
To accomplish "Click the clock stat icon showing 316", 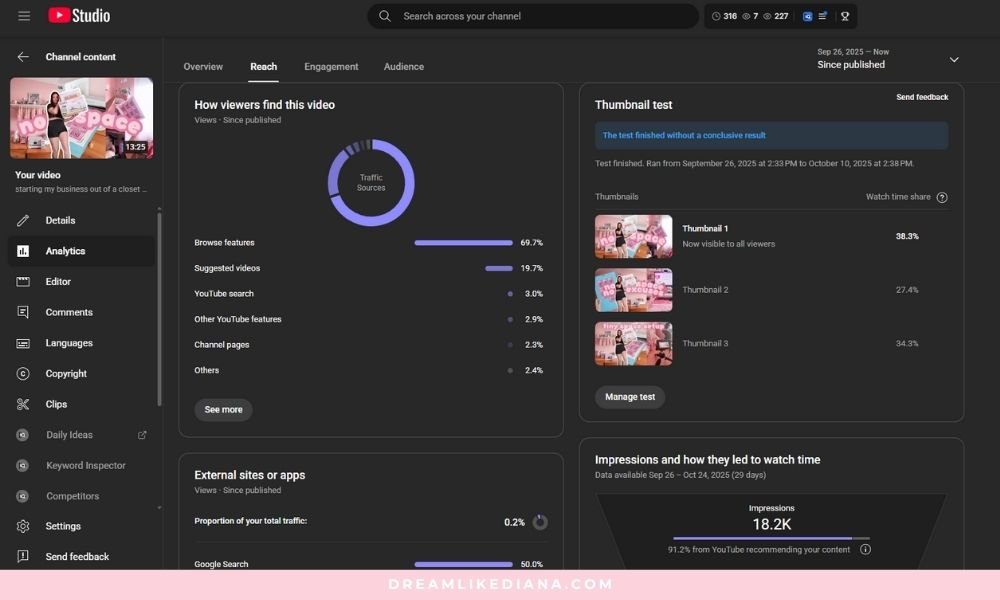I will [x=716, y=17].
